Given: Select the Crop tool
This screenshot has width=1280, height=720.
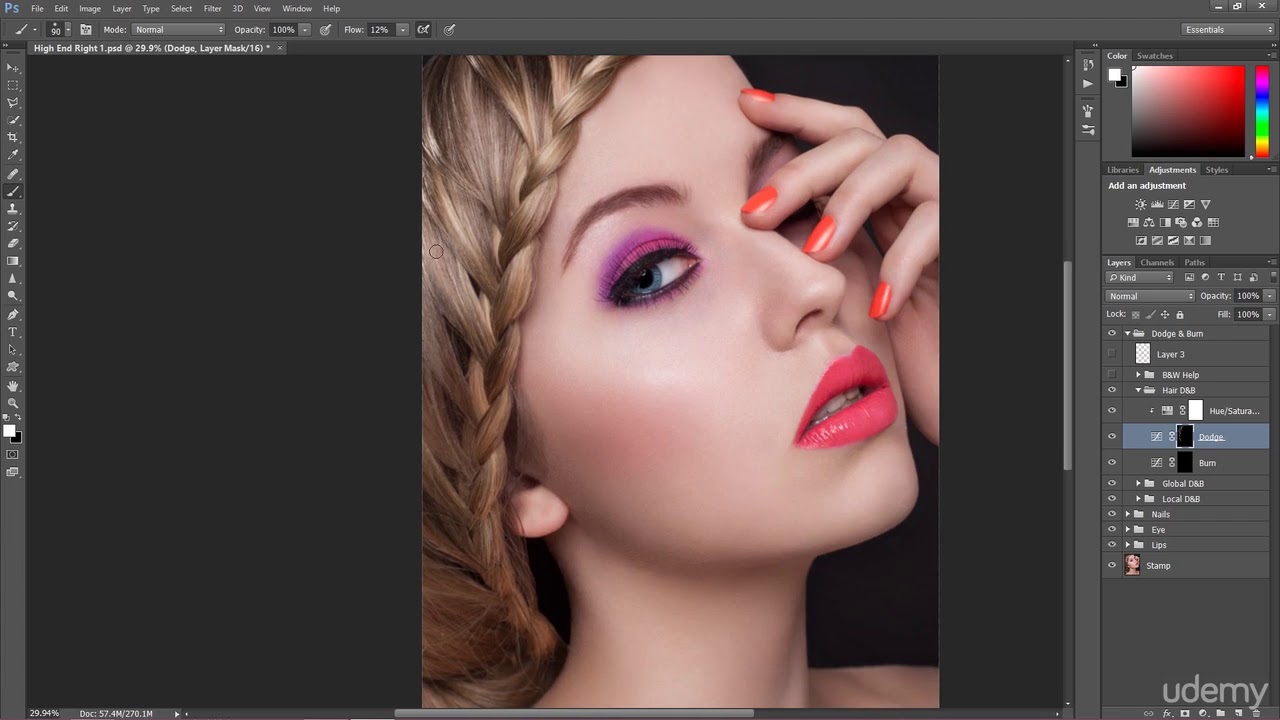Looking at the screenshot, I should (x=13, y=137).
